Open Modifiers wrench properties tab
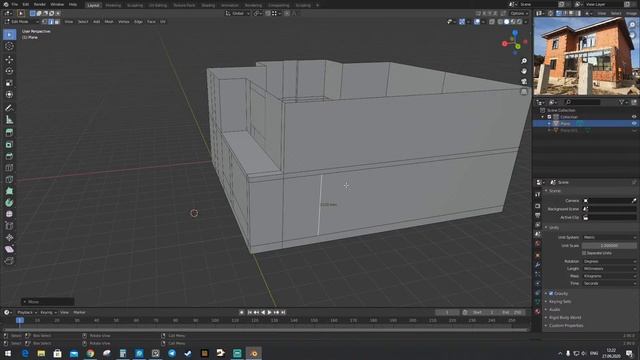 (x=538, y=265)
